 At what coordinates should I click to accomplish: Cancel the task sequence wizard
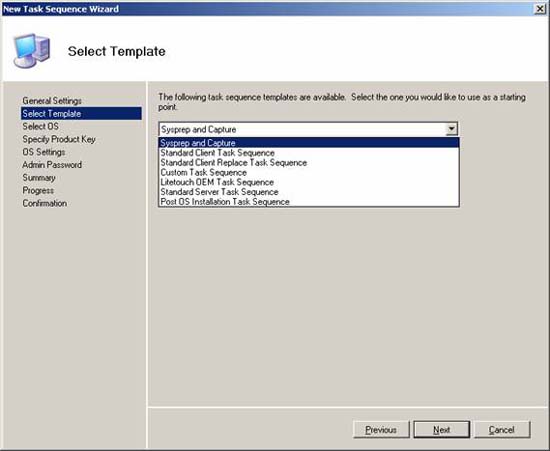tap(502, 430)
